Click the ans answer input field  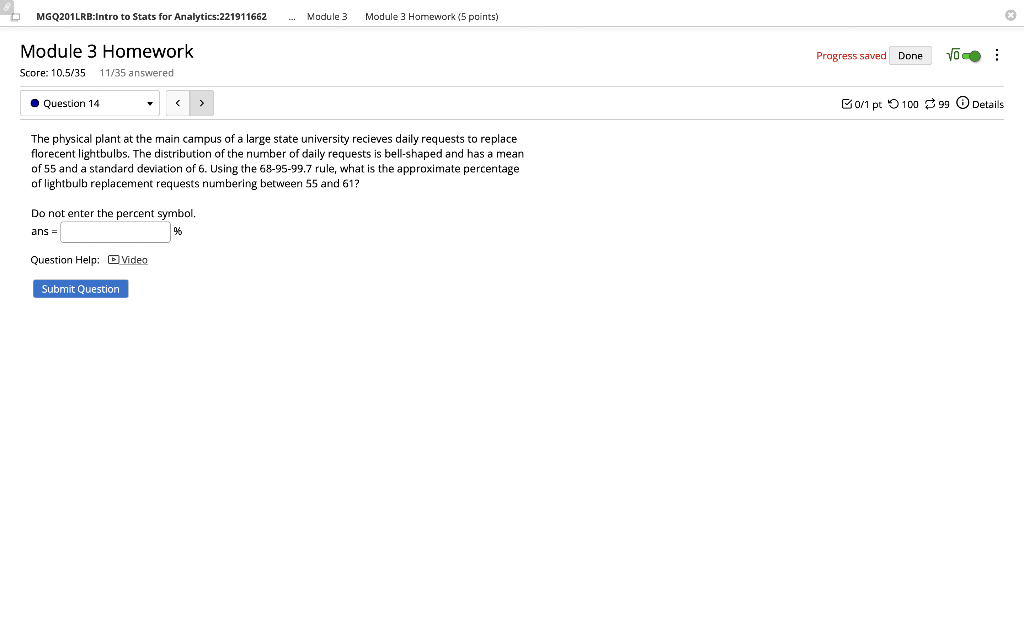116,232
